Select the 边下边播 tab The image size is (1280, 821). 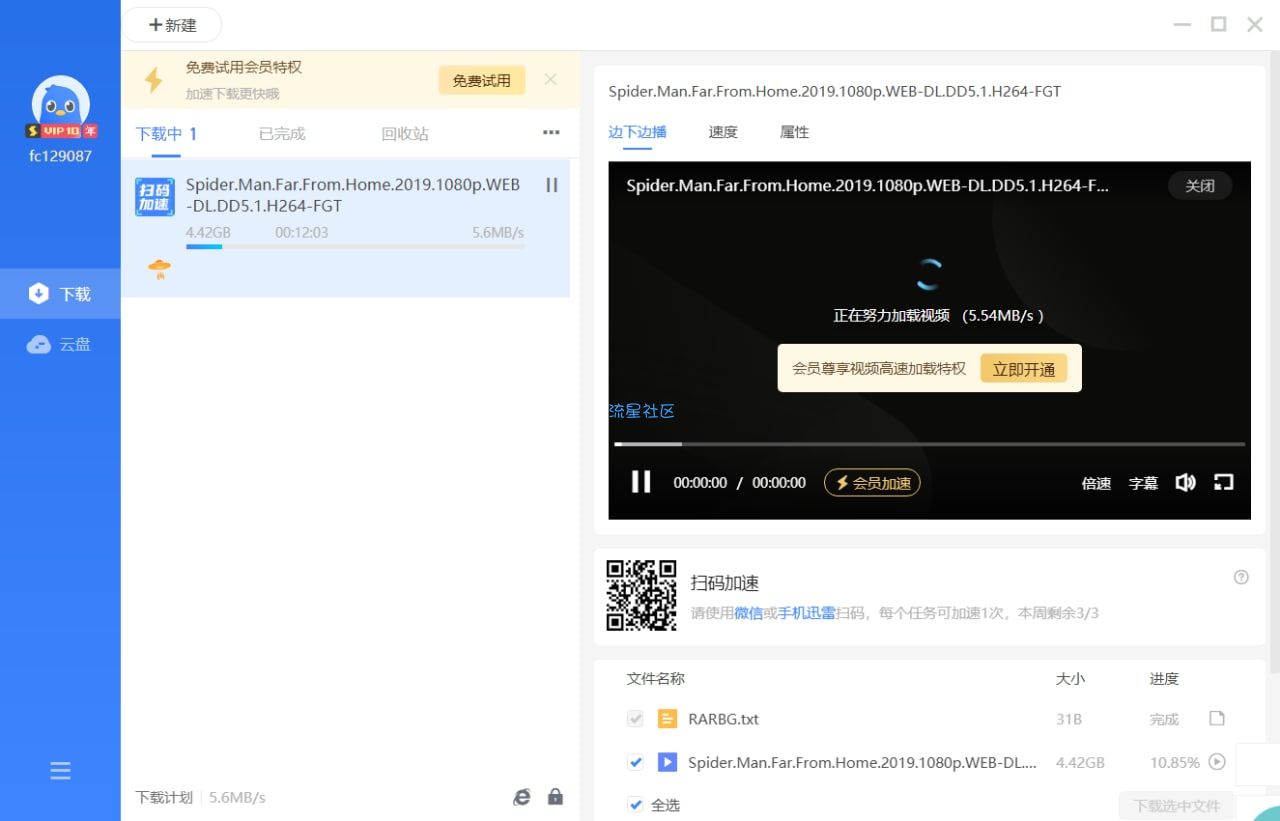[x=637, y=132]
